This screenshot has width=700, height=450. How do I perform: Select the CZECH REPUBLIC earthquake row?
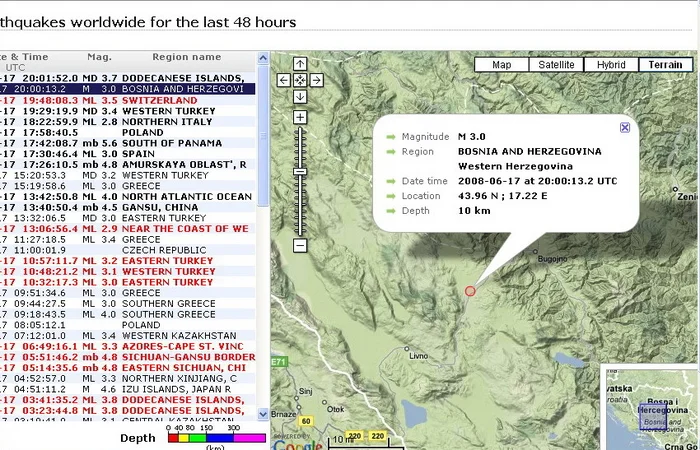[x=128, y=250]
